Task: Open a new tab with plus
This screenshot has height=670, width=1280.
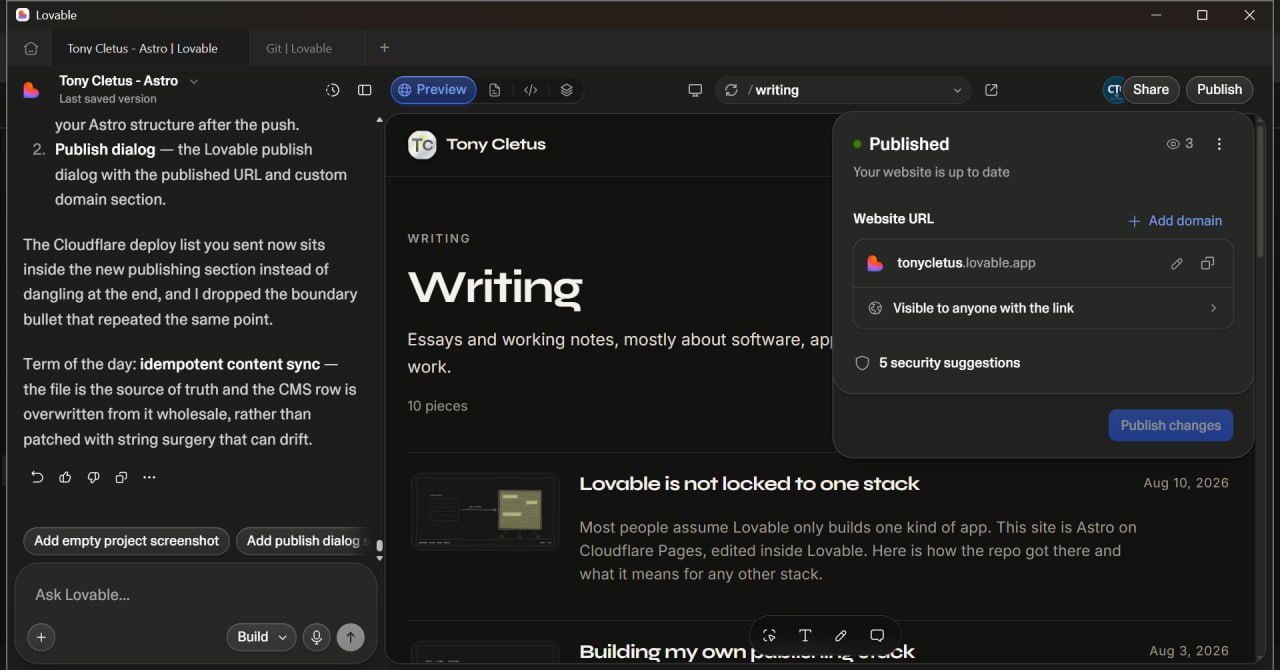Action: (x=384, y=48)
